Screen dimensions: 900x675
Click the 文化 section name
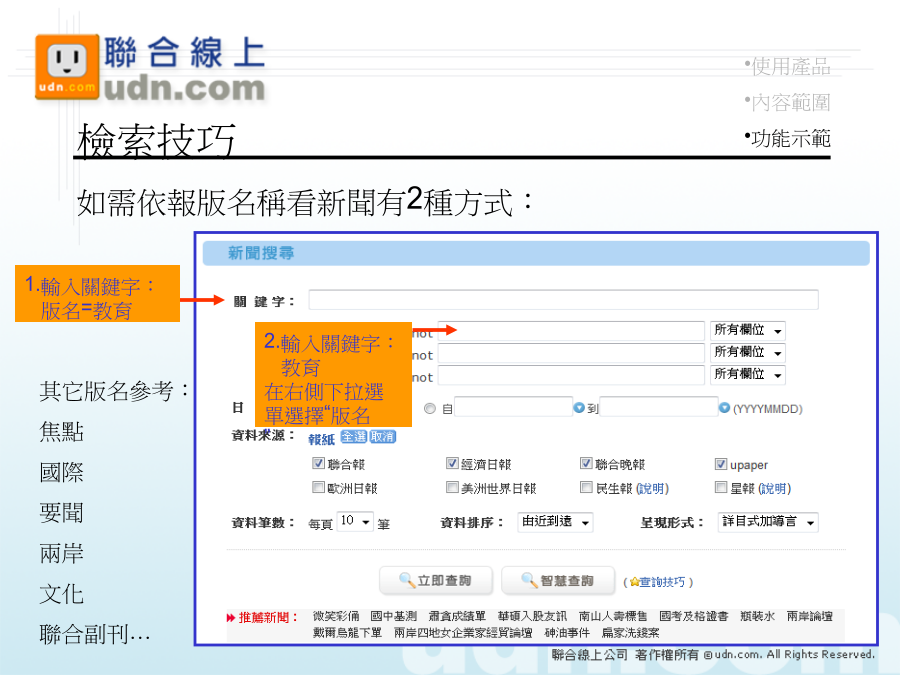click(x=61, y=594)
